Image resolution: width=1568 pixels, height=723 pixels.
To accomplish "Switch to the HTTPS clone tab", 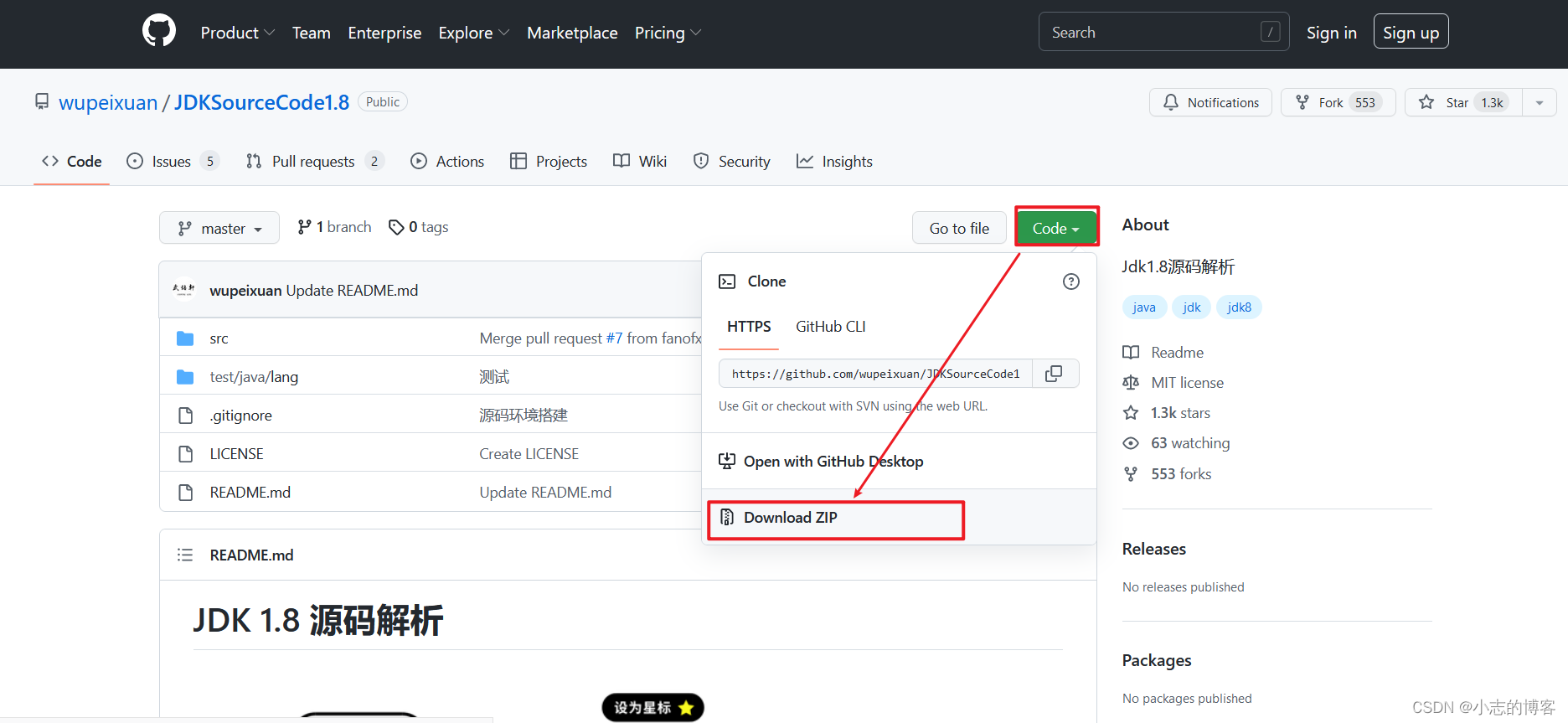I will click(x=749, y=327).
